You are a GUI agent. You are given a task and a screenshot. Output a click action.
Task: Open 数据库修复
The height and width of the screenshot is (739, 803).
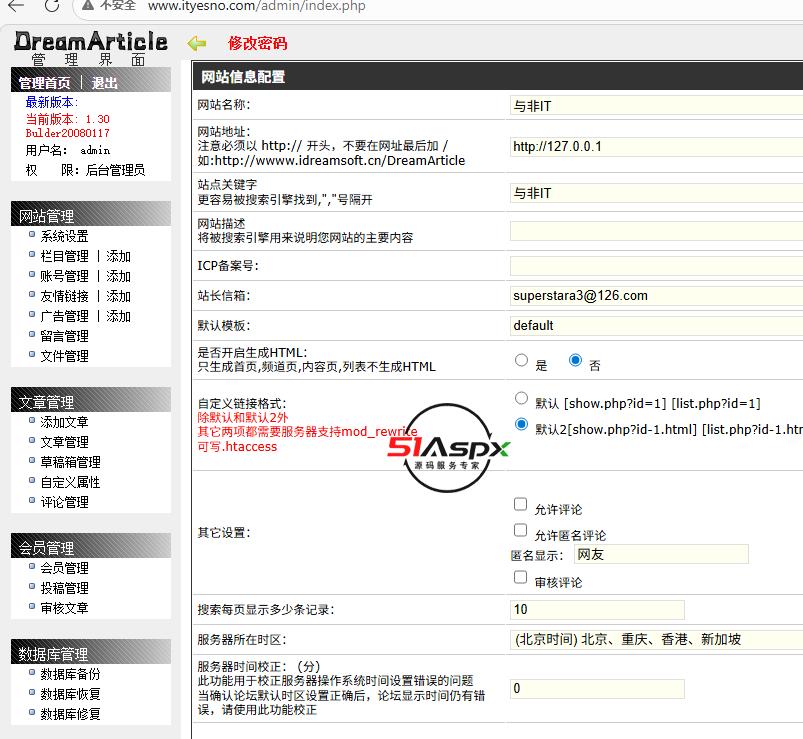tap(71, 714)
